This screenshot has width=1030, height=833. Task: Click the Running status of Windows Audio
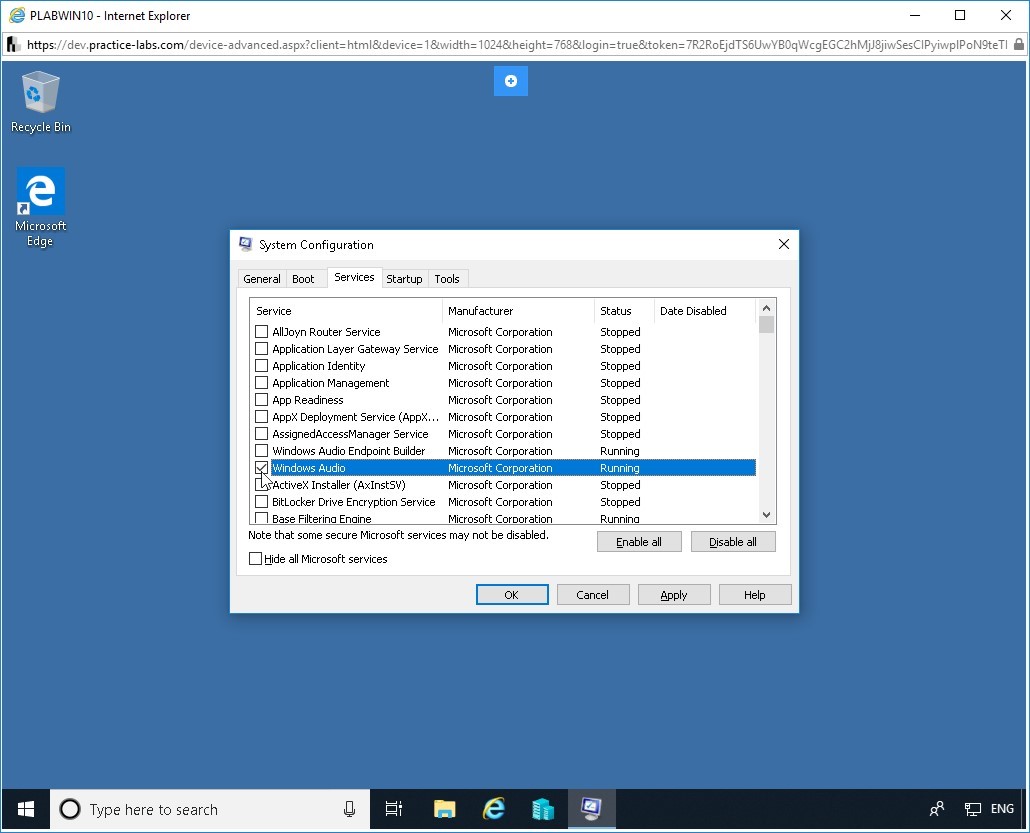click(x=619, y=468)
